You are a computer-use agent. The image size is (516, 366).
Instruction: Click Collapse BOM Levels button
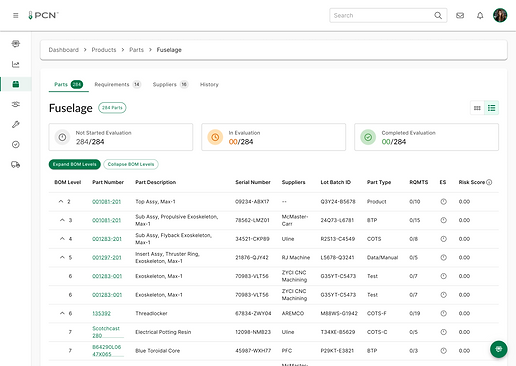(x=131, y=164)
